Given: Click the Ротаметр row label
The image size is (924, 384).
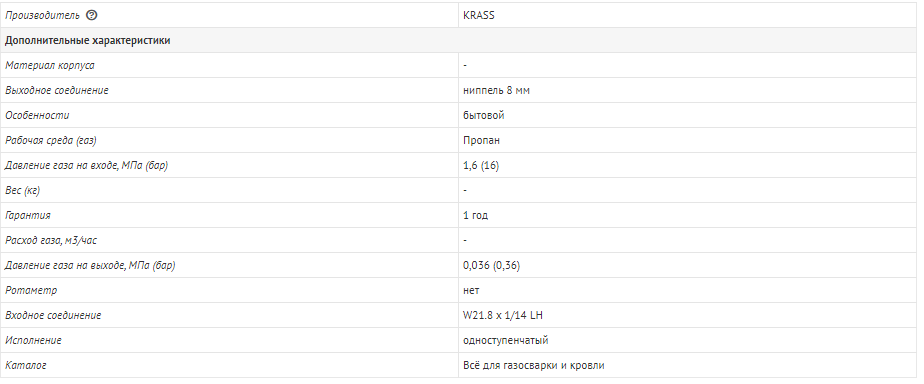Looking at the screenshot, I should pos(31,290).
